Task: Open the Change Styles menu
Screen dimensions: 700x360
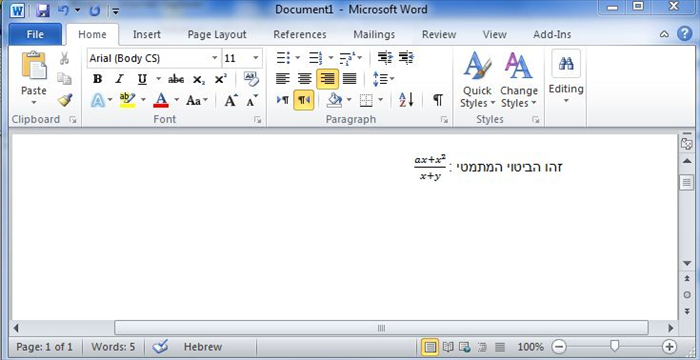Action: (518, 80)
